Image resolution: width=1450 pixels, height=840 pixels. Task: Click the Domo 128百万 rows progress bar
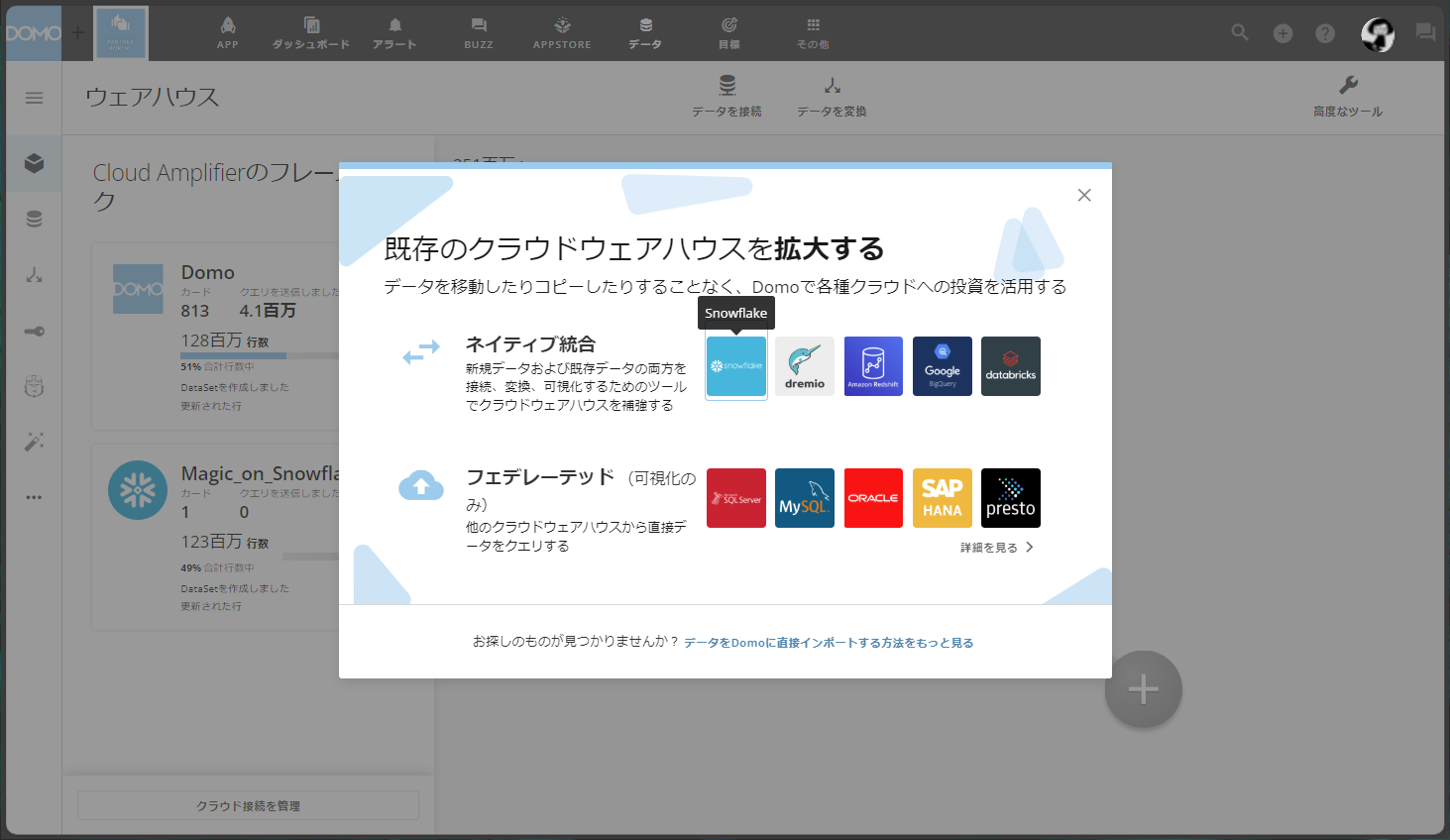point(259,355)
